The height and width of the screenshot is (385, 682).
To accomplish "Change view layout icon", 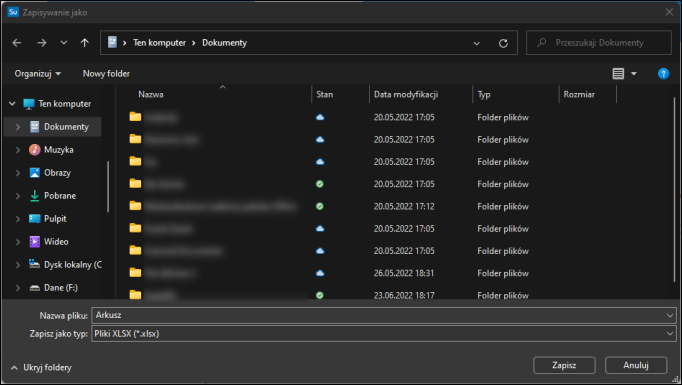I will [x=618, y=74].
